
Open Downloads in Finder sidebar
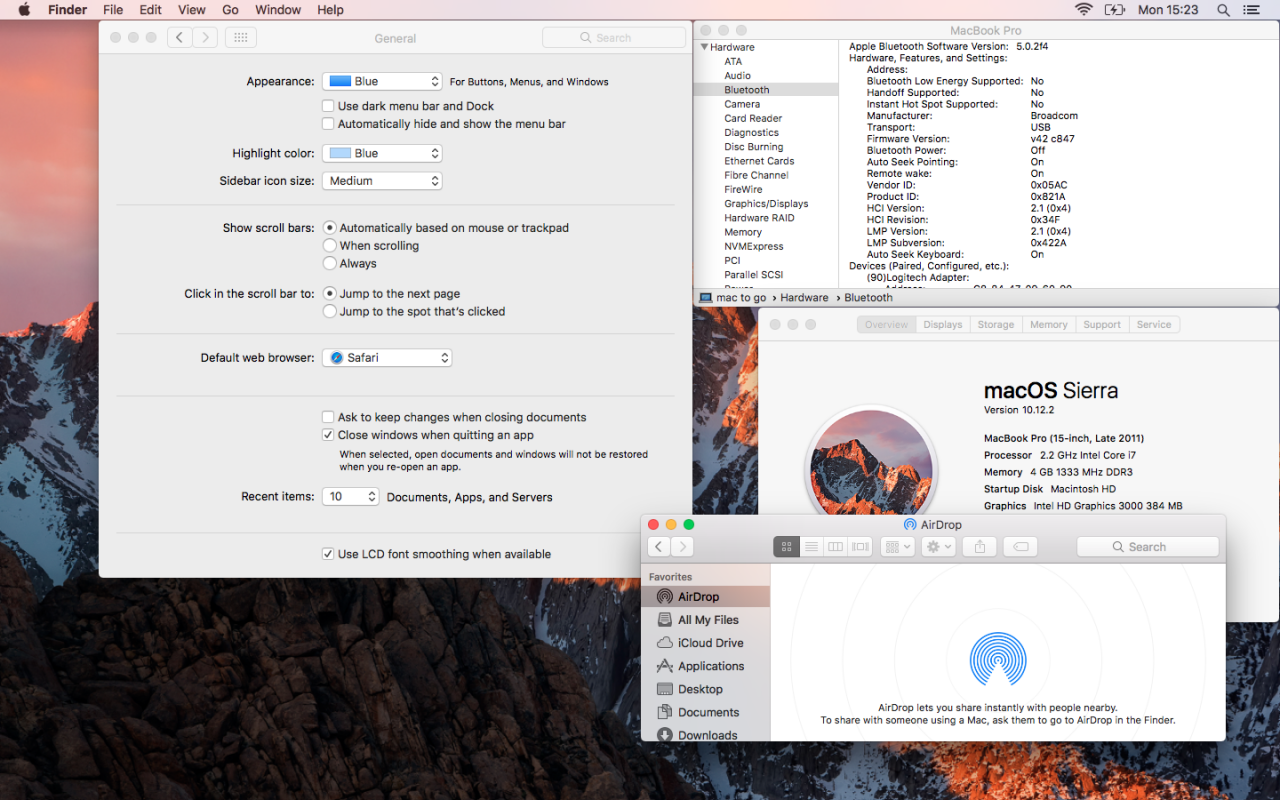point(706,734)
